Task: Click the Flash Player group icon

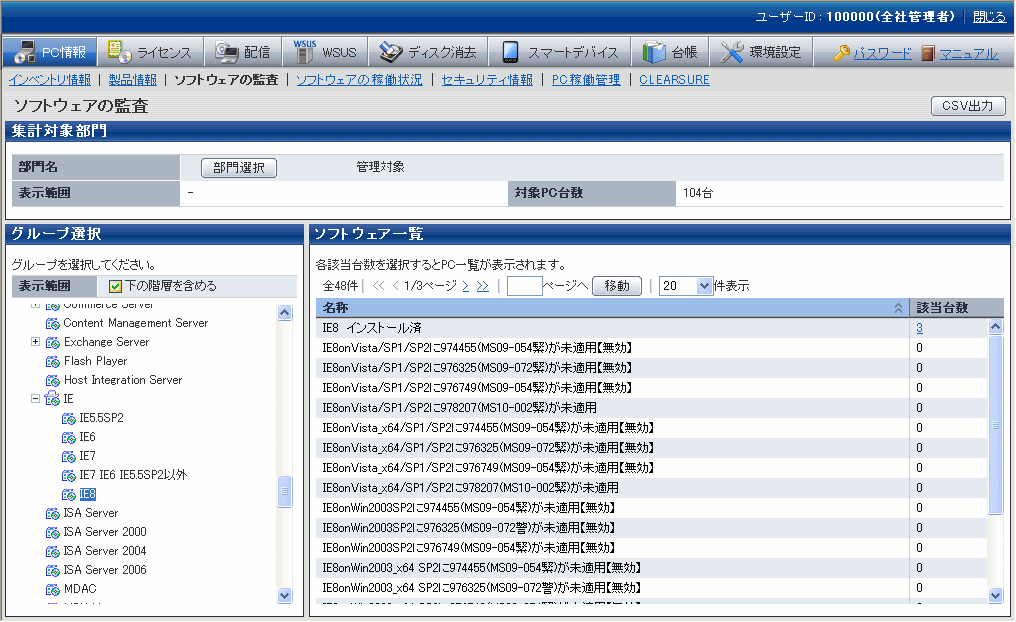Action: click(52, 361)
